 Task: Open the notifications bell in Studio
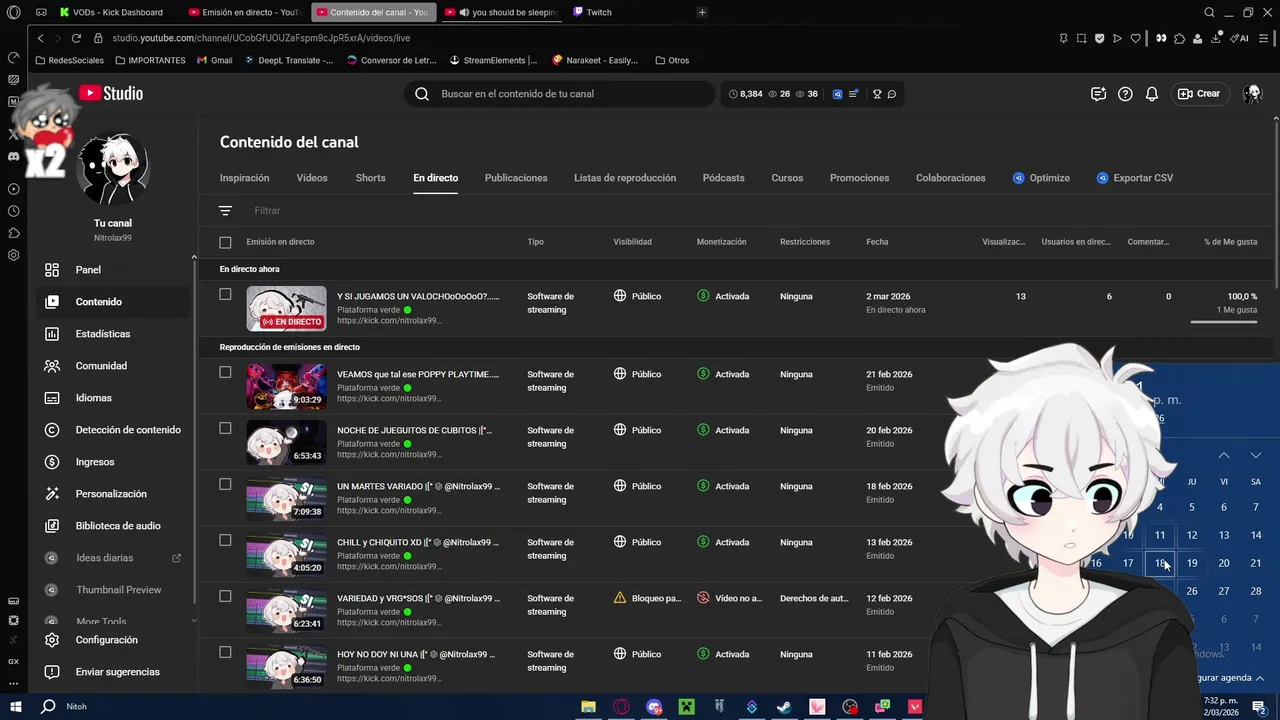[x=1152, y=94]
